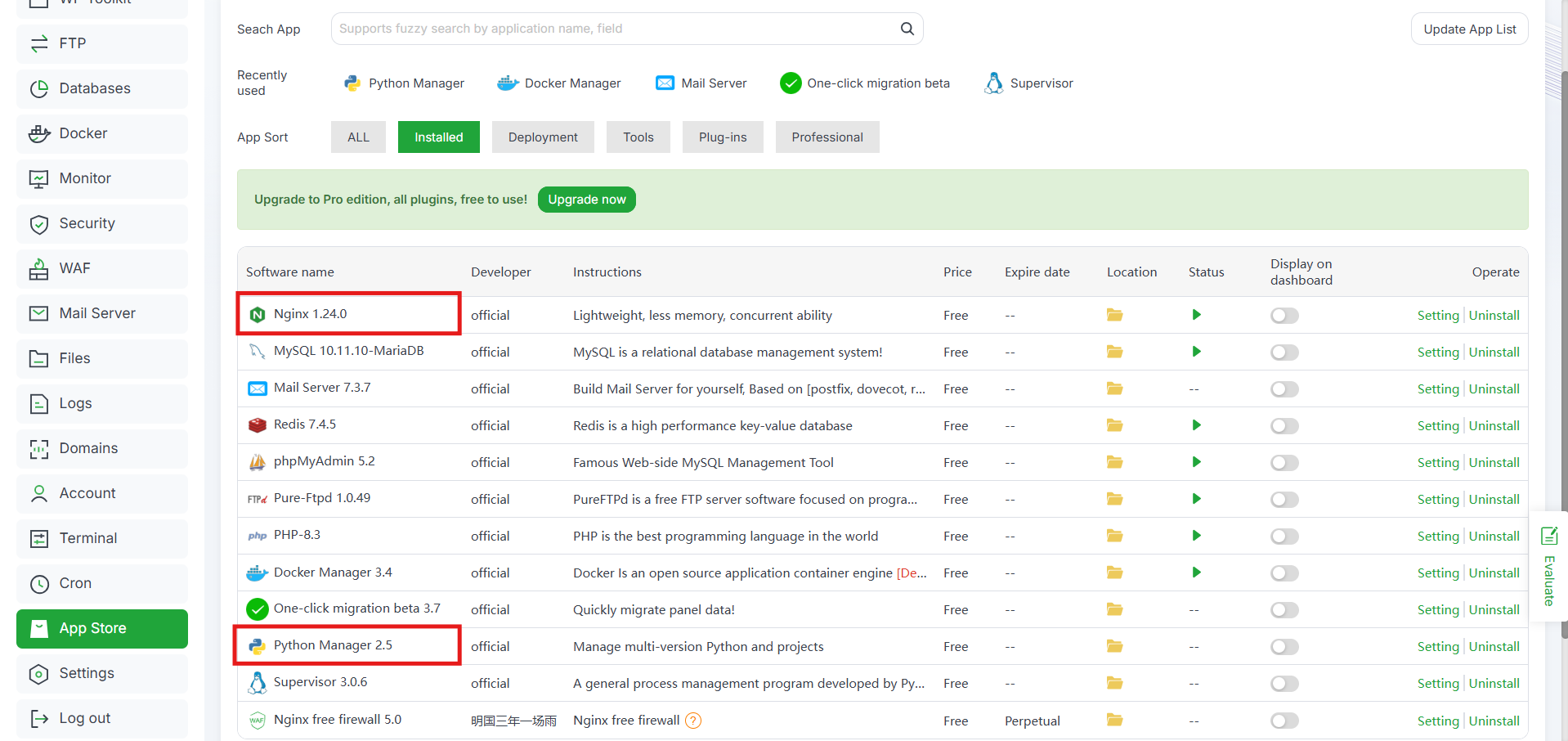
Task: Uninstall Supervisor 3.0.6
Action: click(x=1494, y=684)
